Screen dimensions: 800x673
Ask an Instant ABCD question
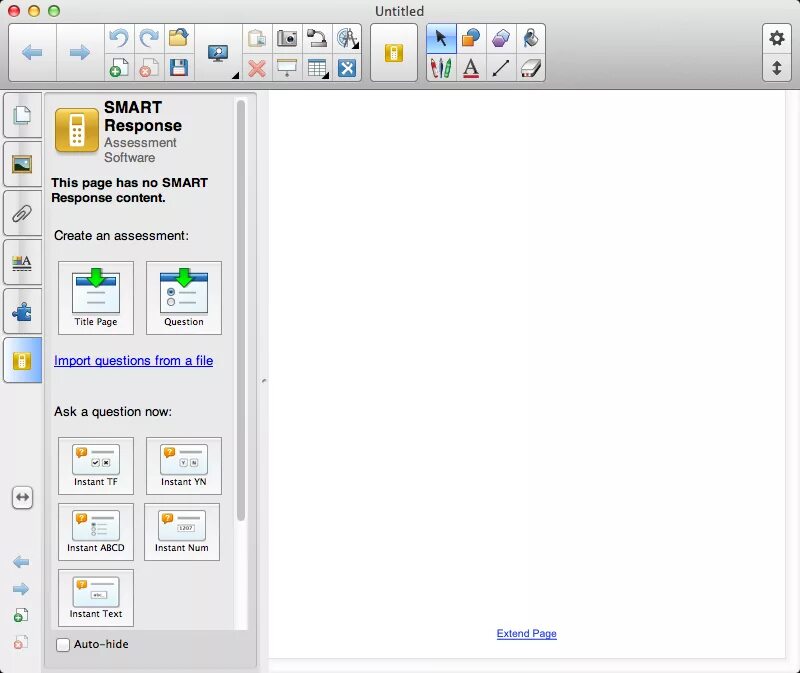pyautogui.click(x=96, y=532)
